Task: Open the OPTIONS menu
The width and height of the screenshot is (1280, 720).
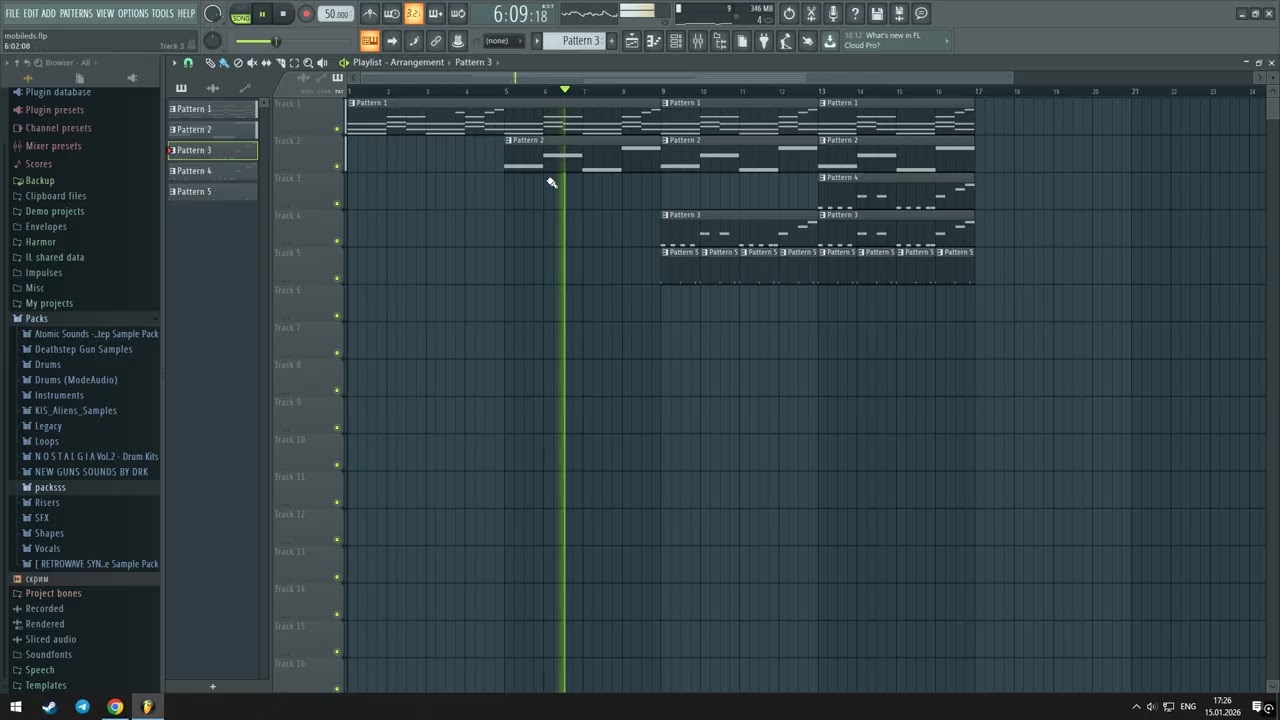Action: point(133,13)
